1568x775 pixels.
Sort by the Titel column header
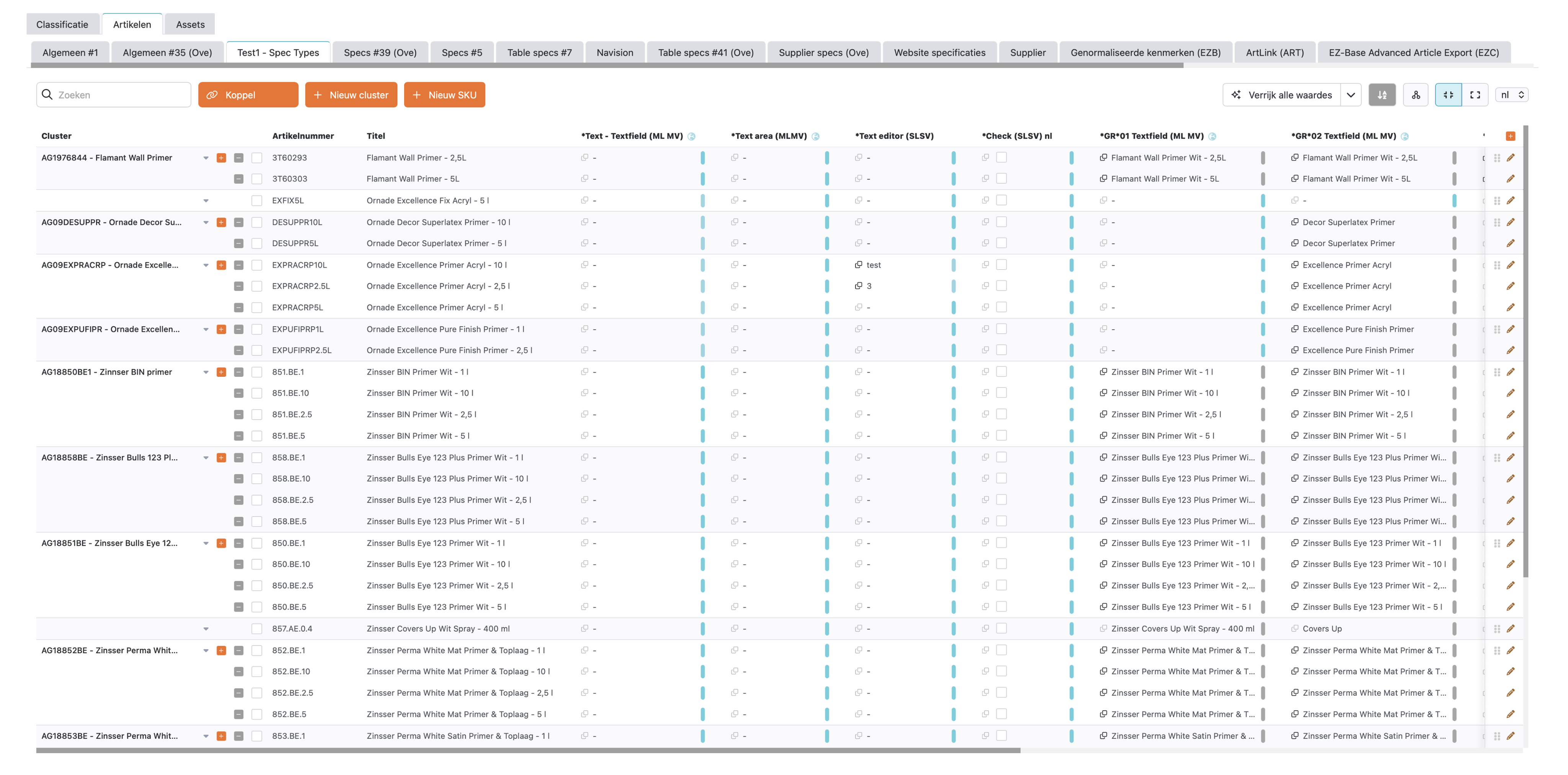coord(376,136)
